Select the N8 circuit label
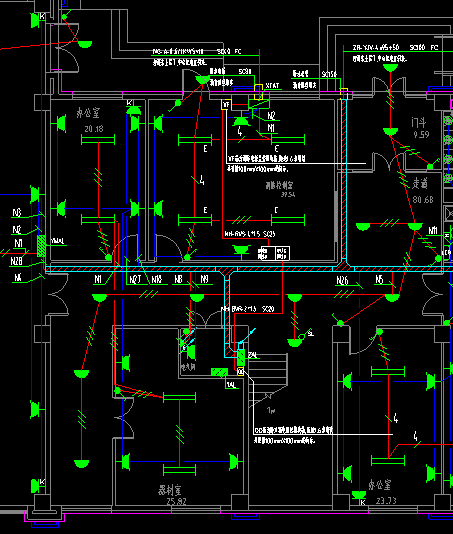This screenshot has width=453, height=534. pyautogui.click(x=178, y=279)
